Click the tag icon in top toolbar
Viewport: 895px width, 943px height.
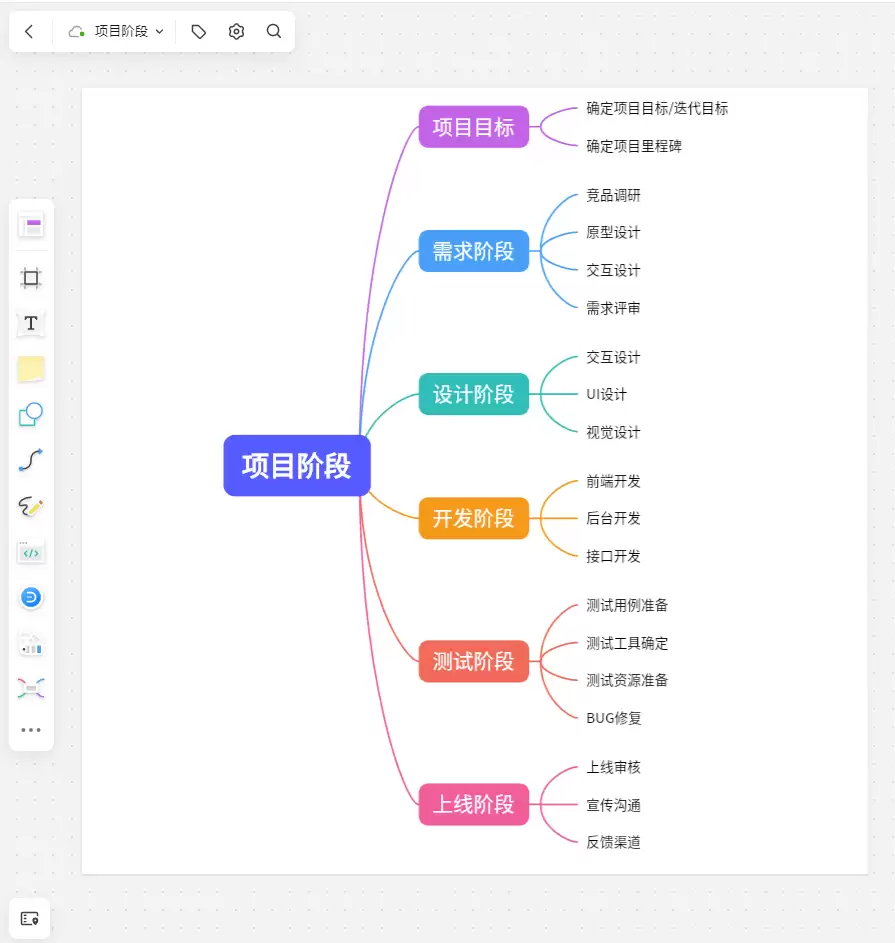coord(198,31)
